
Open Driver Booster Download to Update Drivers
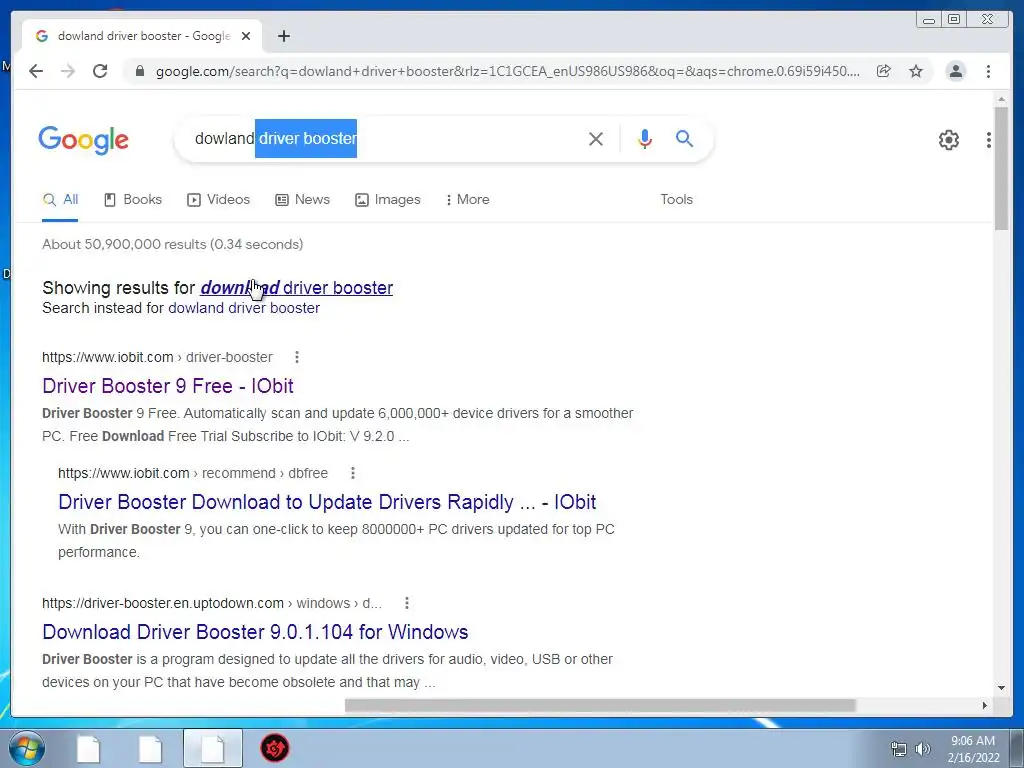click(327, 502)
